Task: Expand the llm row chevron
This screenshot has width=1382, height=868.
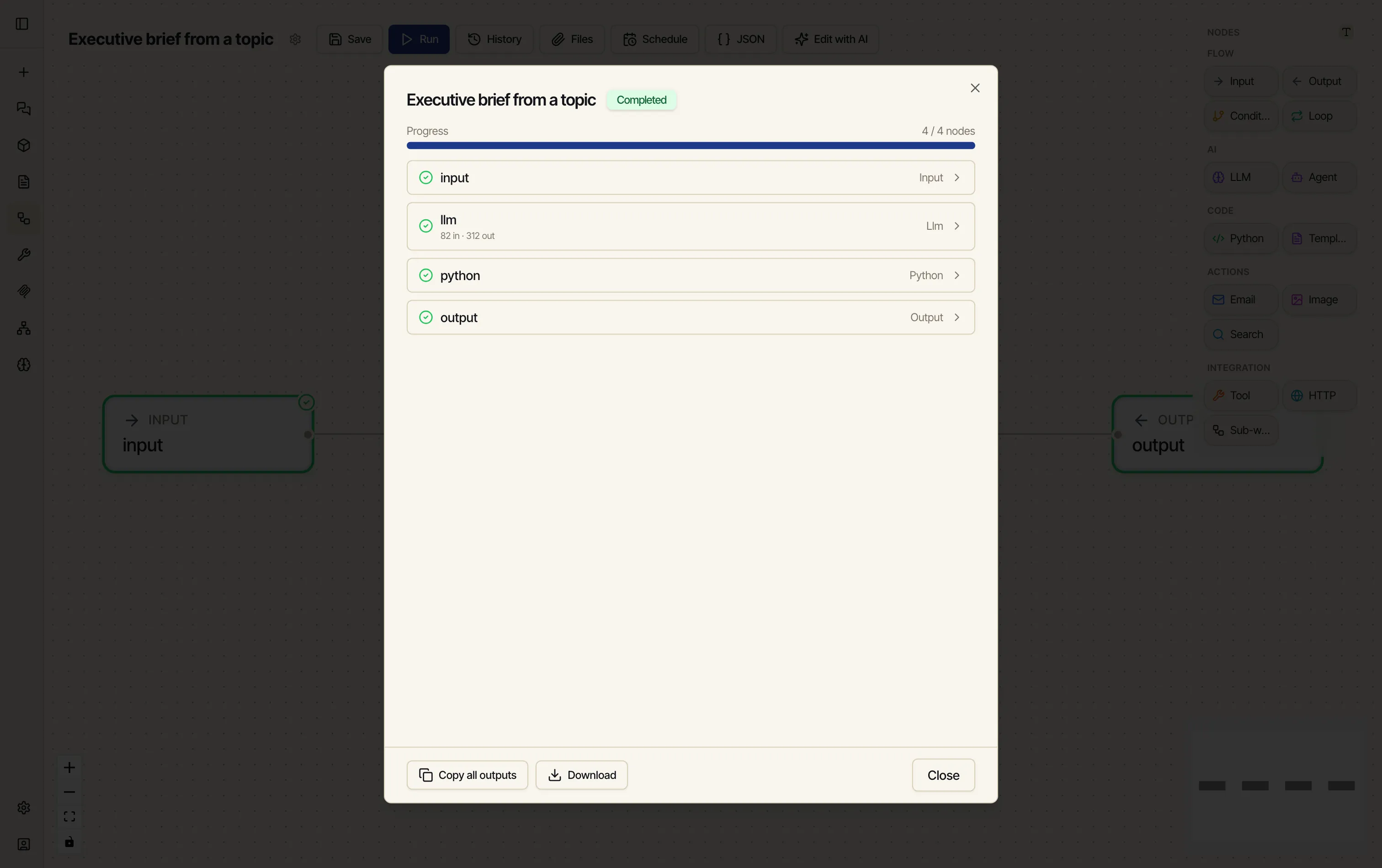Action: (957, 226)
